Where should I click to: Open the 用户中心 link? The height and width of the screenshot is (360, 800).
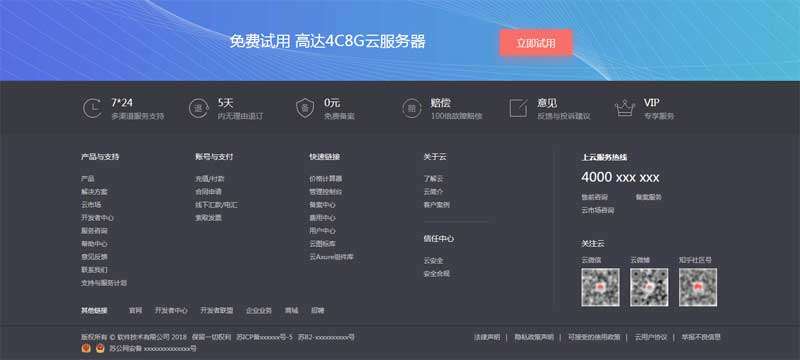[322, 231]
